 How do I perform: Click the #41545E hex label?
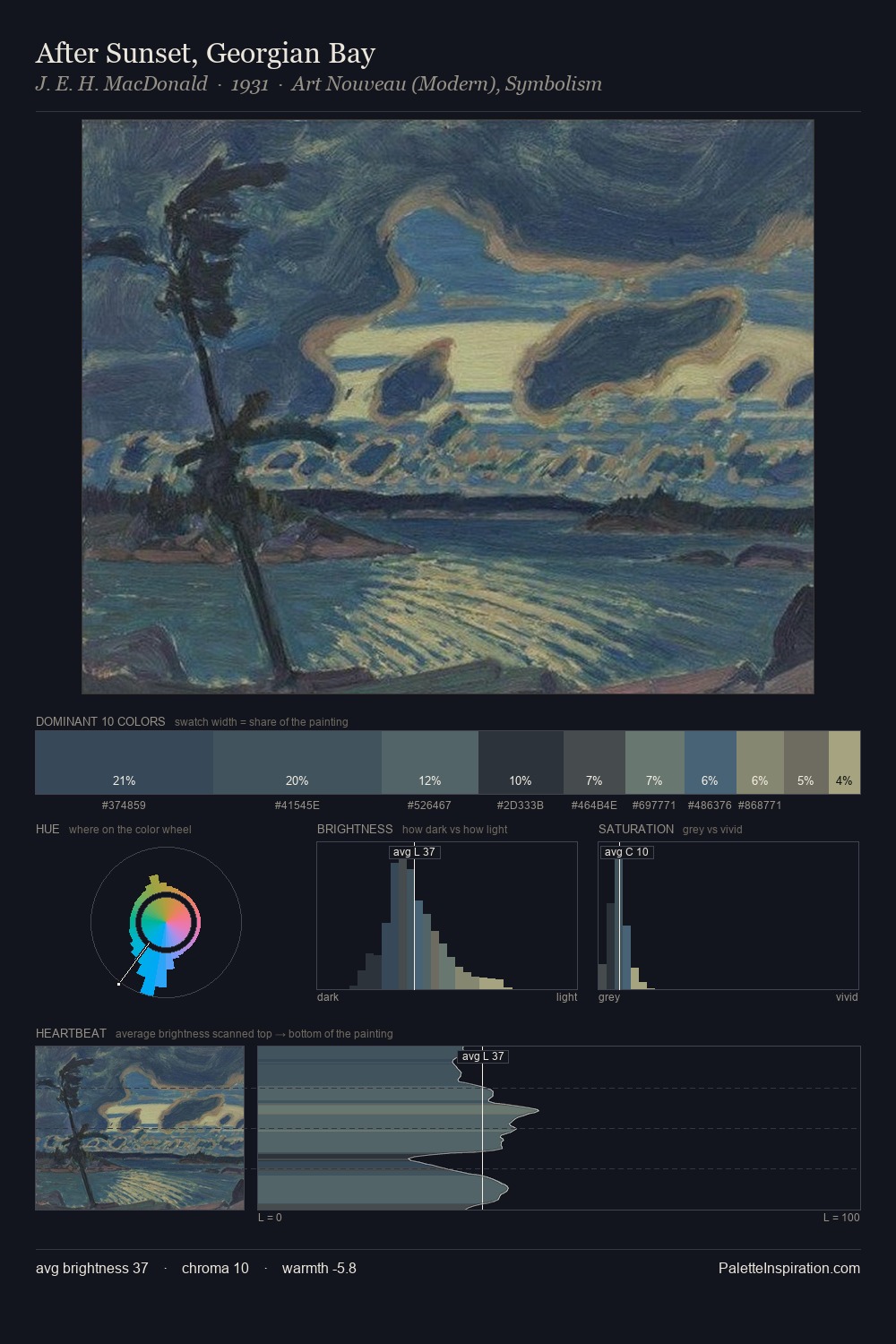(x=297, y=806)
